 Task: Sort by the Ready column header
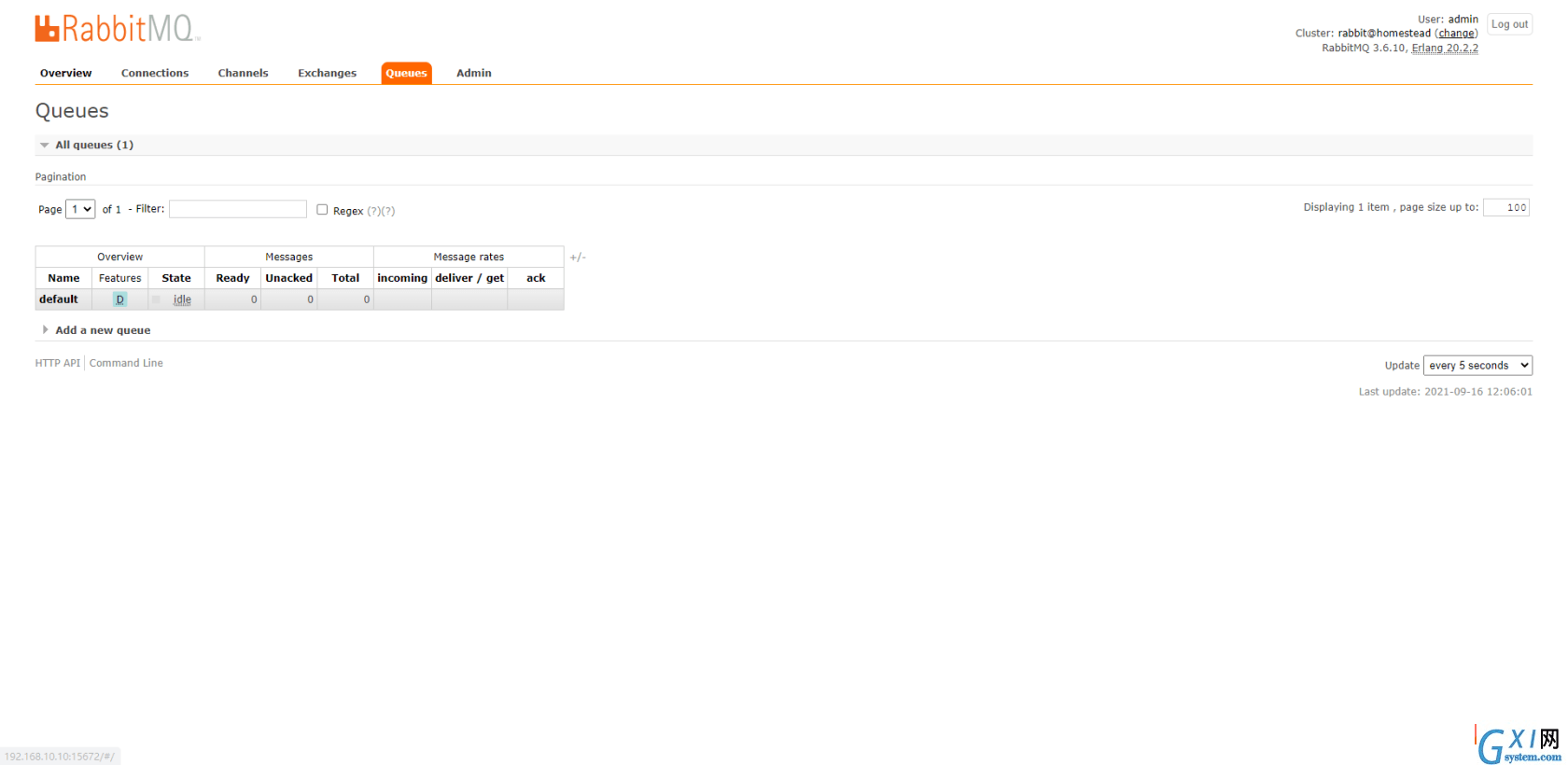pyautogui.click(x=232, y=278)
